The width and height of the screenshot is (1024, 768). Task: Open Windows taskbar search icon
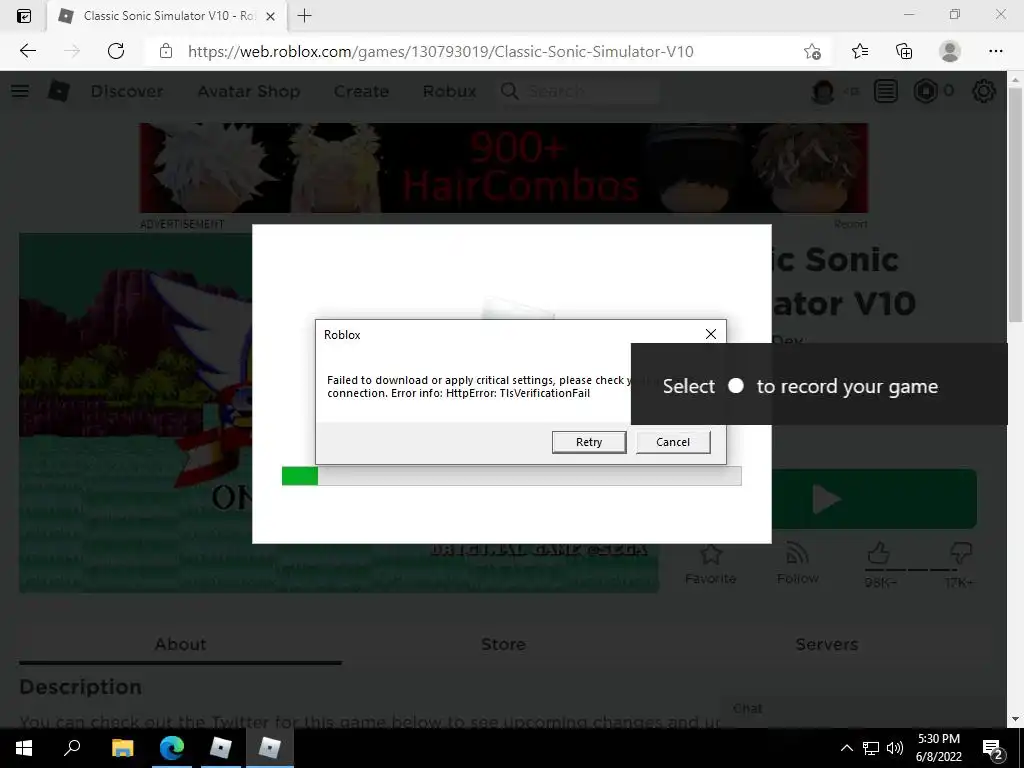pos(72,748)
